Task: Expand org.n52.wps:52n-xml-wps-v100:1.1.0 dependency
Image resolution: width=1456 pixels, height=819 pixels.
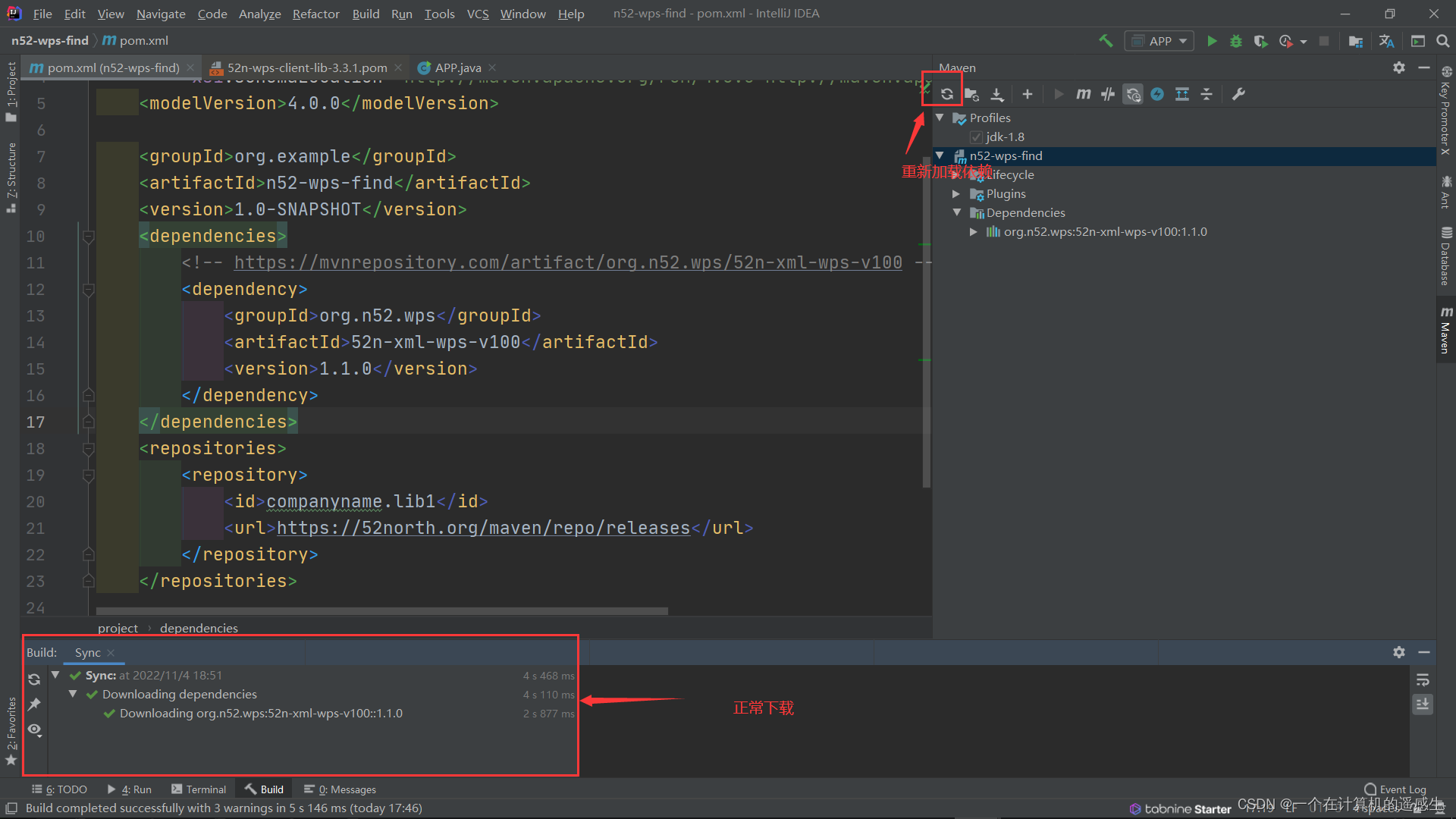Action: tap(974, 232)
